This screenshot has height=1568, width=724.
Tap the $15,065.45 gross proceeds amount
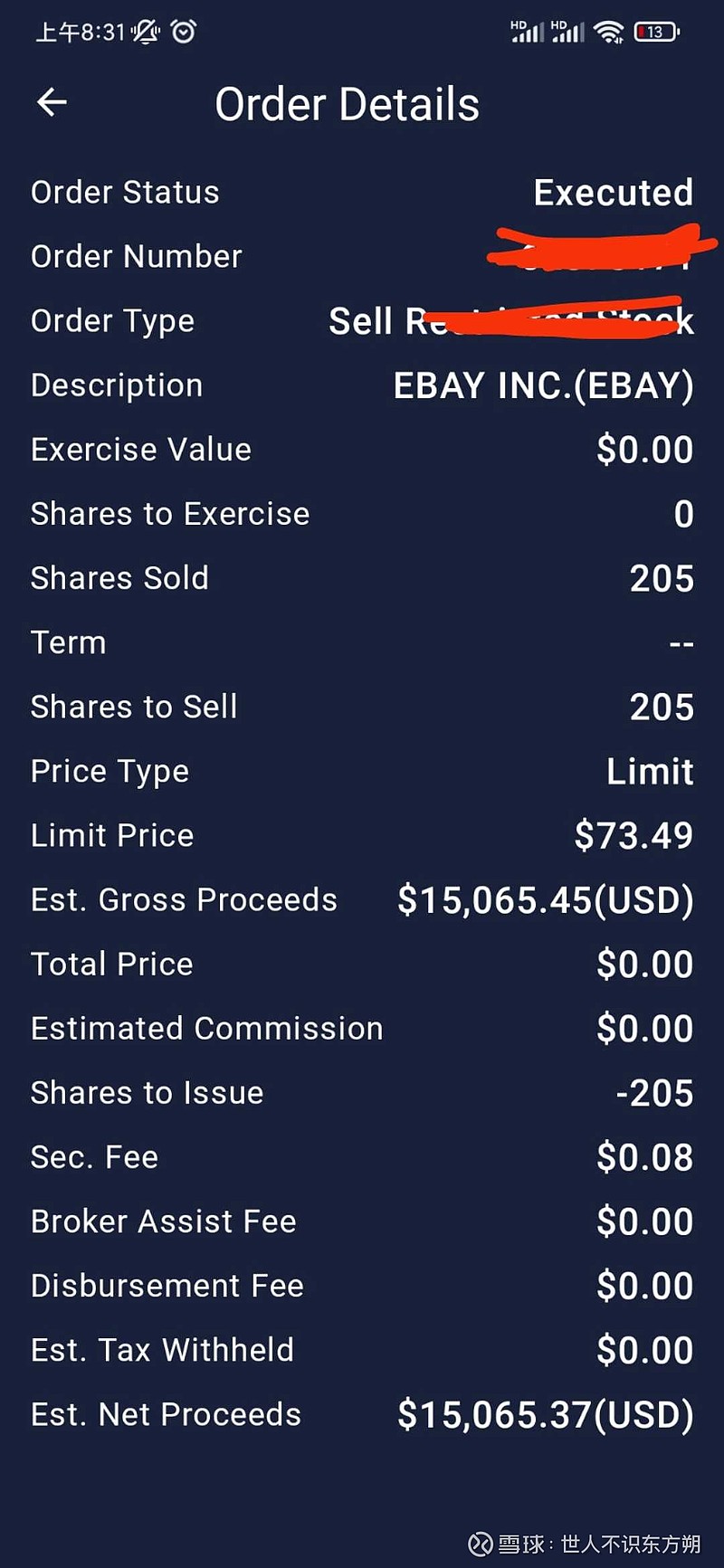[545, 900]
